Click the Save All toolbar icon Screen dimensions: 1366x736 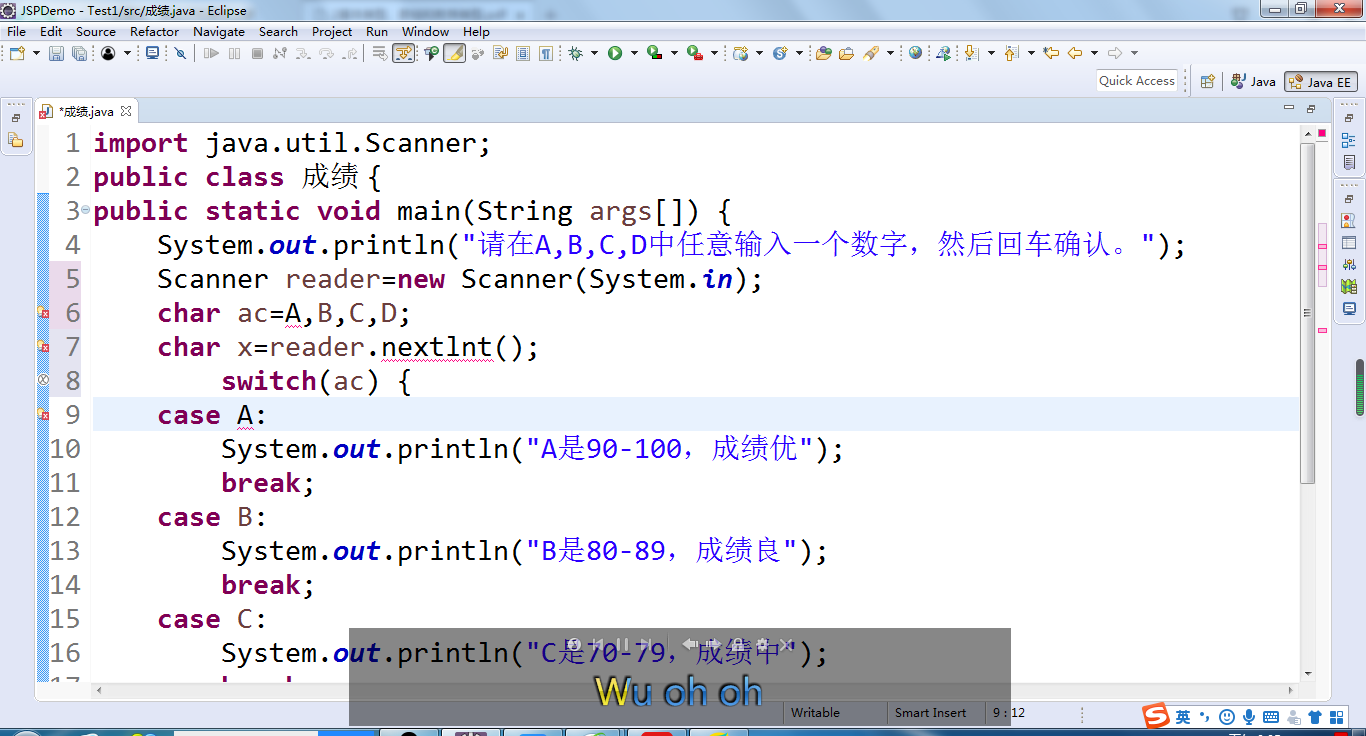pyautogui.click(x=79, y=53)
